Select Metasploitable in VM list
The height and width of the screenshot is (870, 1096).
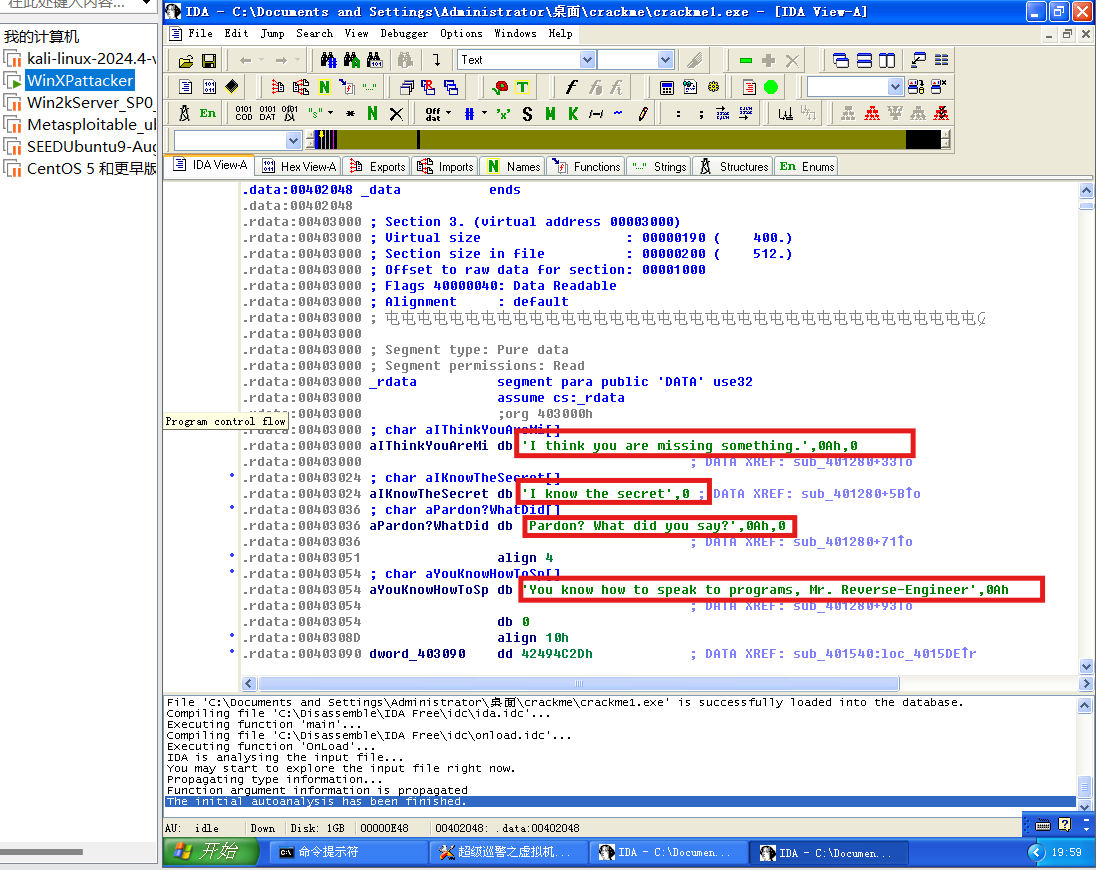pyautogui.click(x=91, y=124)
